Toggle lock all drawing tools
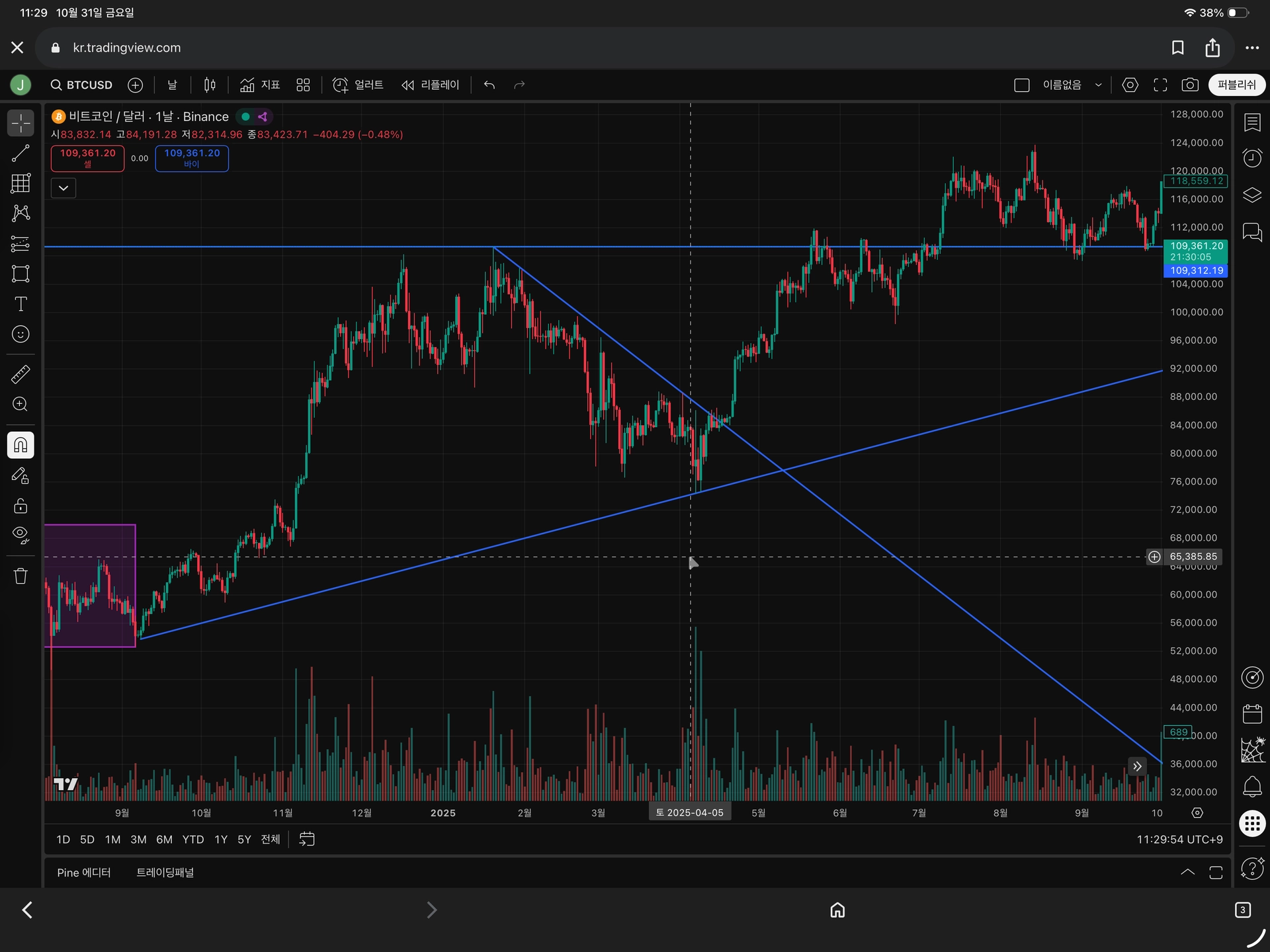This screenshot has width=1270, height=952. point(21,506)
